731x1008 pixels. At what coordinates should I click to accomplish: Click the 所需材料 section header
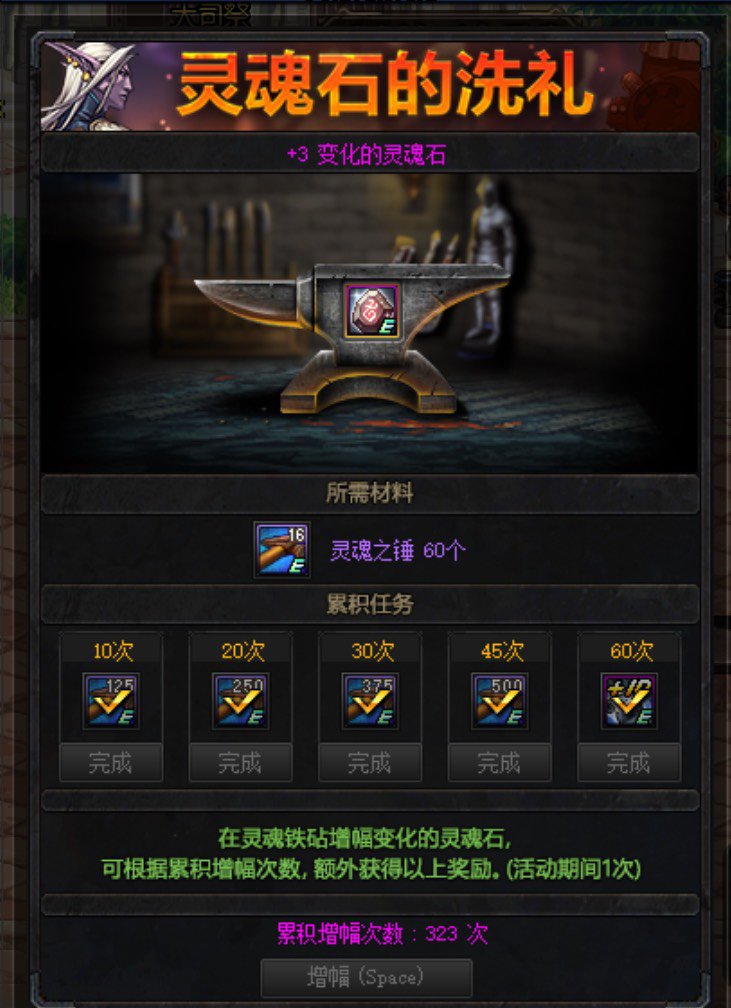click(x=370, y=494)
